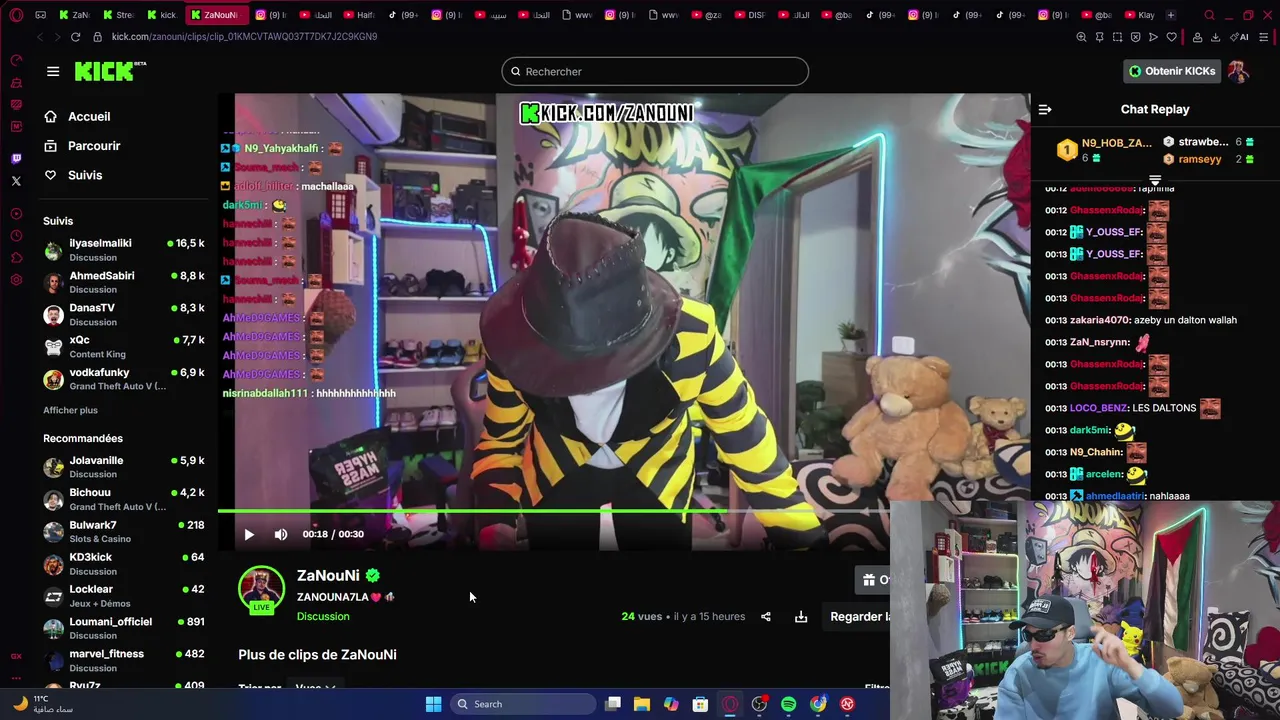Open ilyaselmaliki's followed channel

[x=124, y=249]
